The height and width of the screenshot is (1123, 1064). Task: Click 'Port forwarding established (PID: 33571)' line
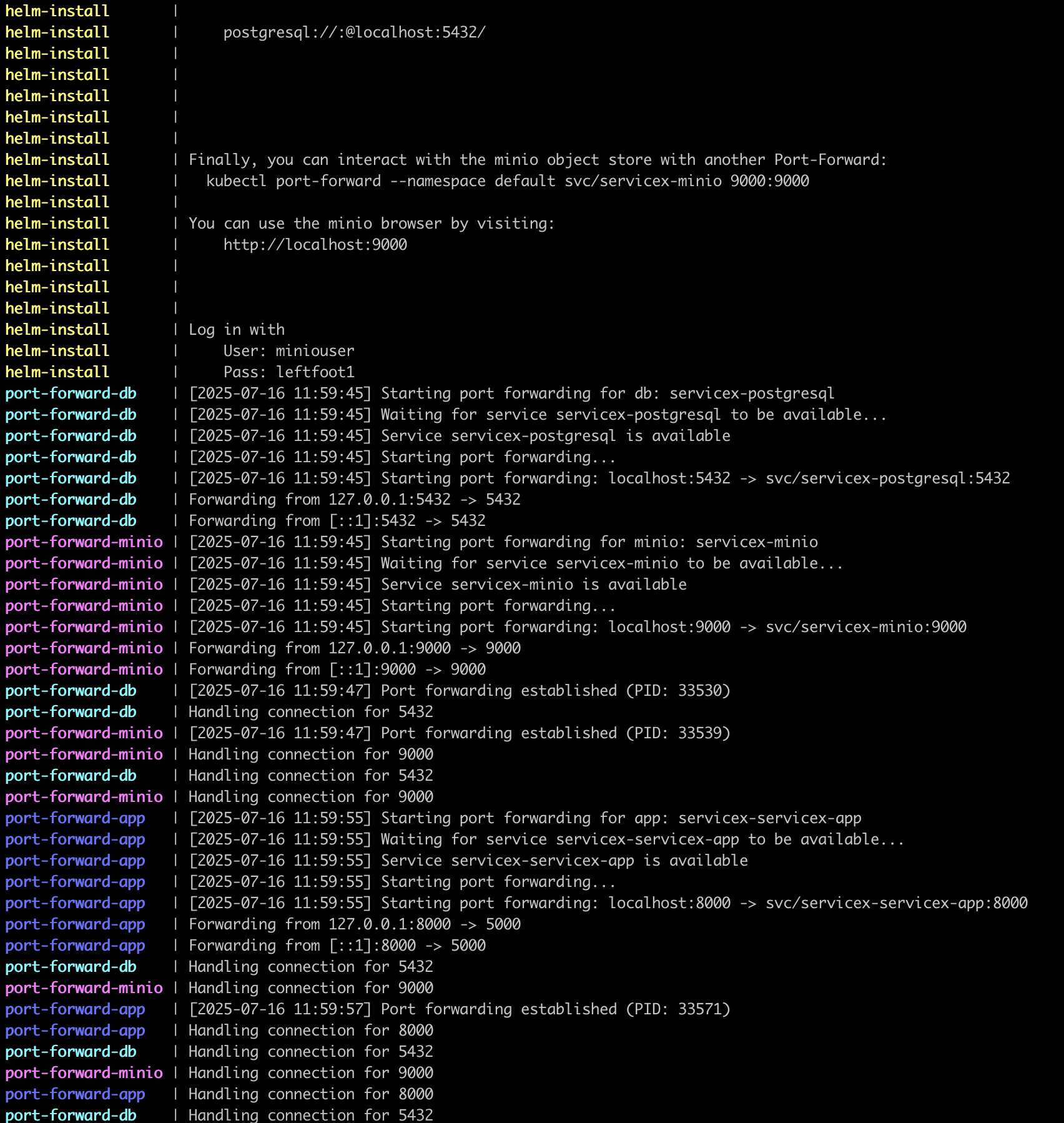[x=460, y=1009]
